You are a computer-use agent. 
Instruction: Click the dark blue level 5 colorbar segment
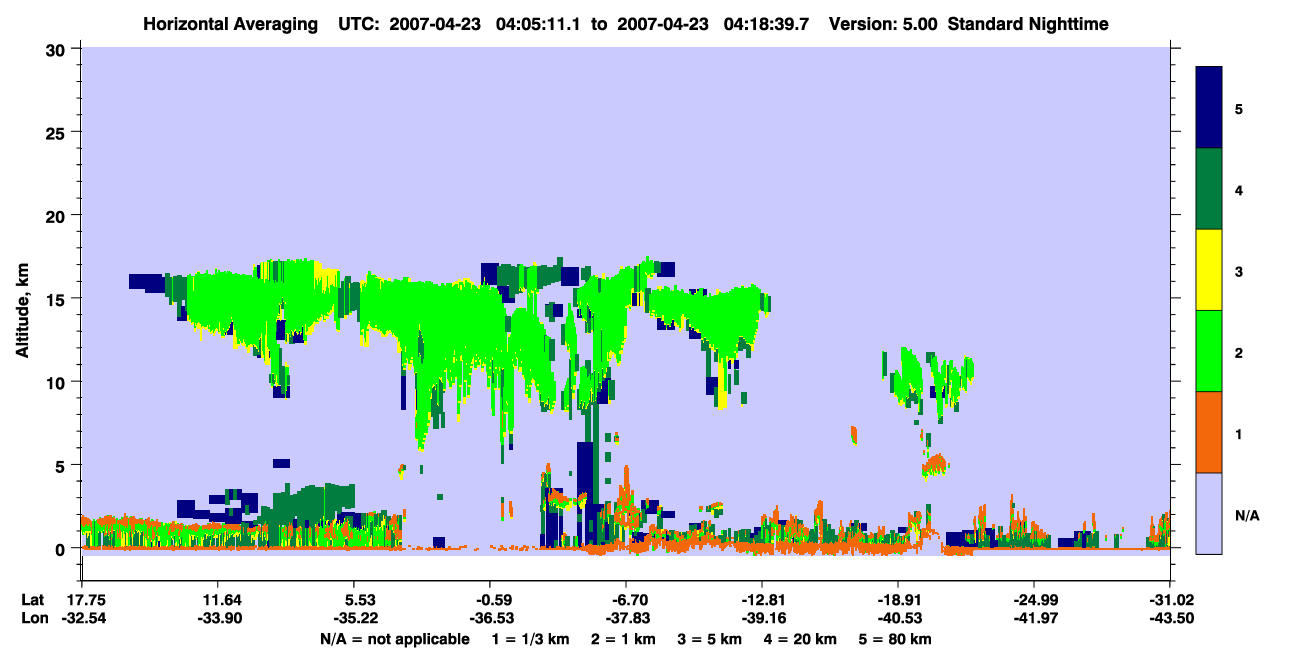(1209, 107)
